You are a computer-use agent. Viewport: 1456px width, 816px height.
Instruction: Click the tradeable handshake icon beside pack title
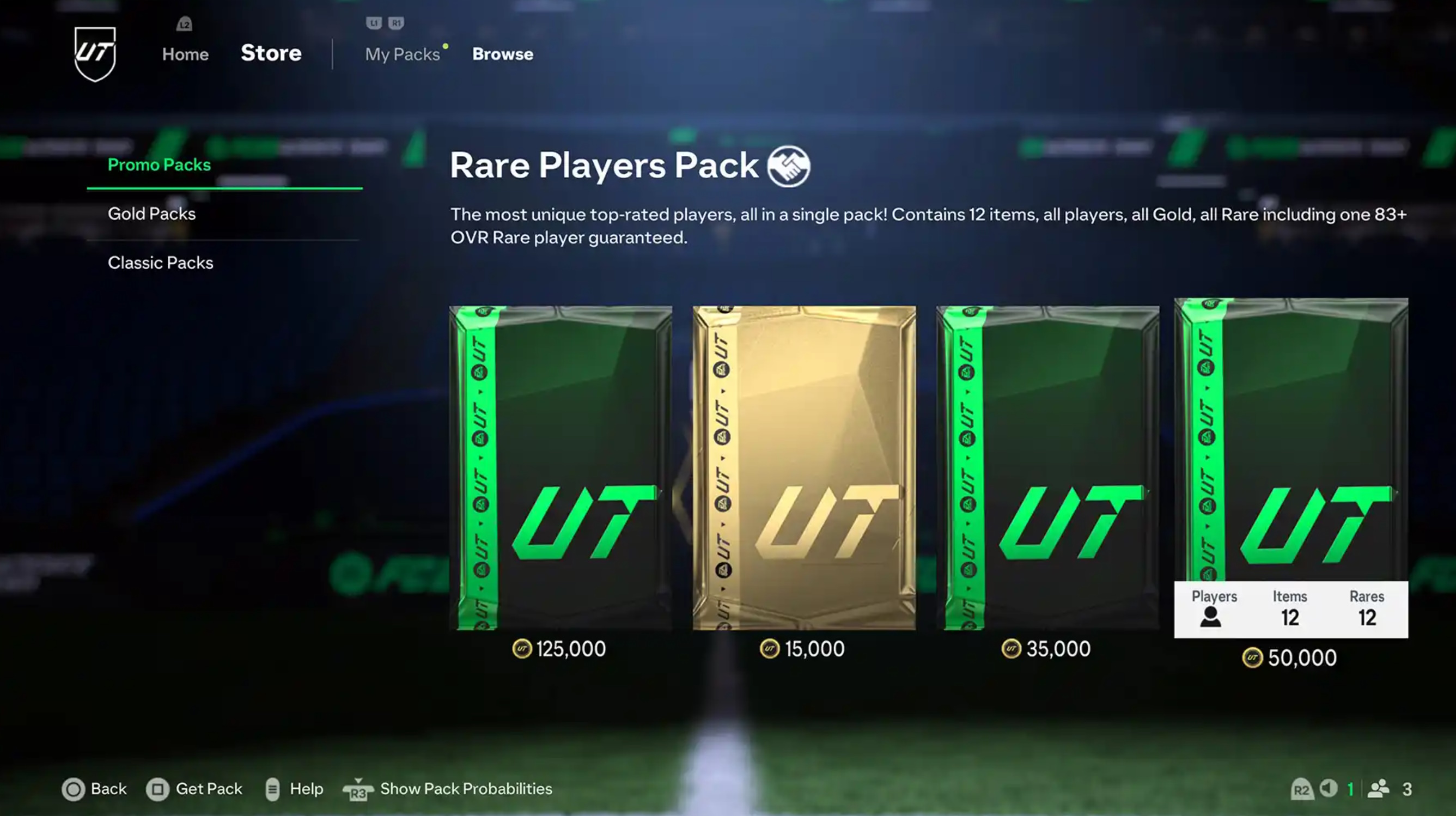click(789, 166)
